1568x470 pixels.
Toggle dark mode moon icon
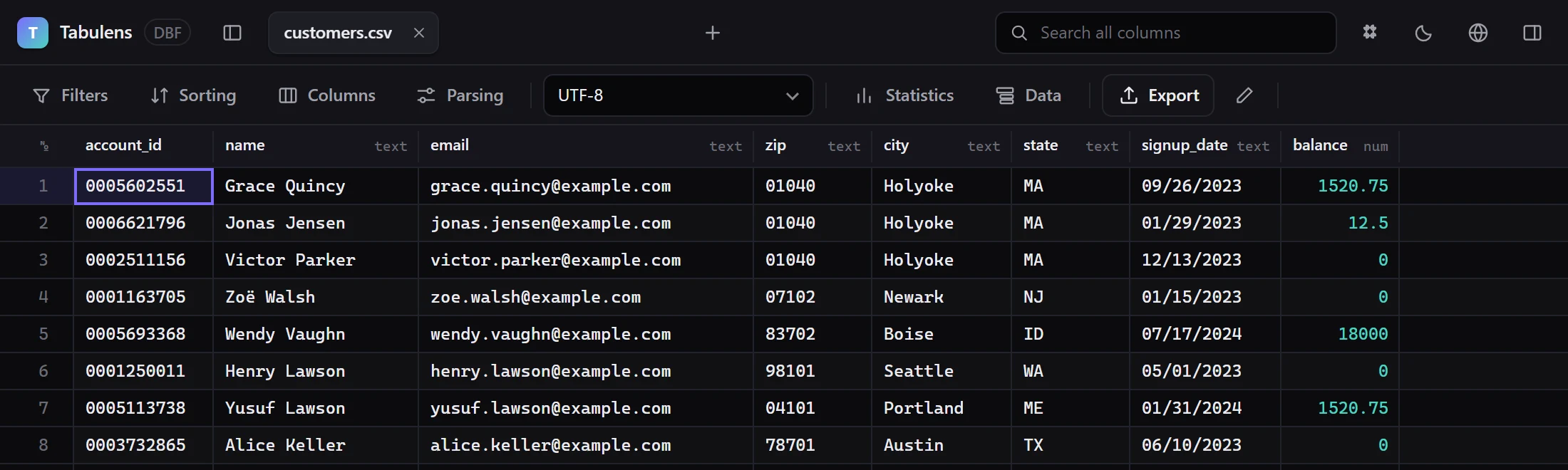tap(1423, 33)
